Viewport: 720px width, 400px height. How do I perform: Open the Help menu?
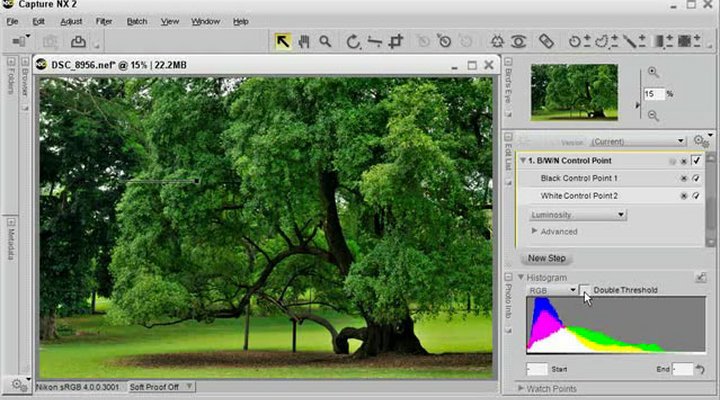[x=241, y=22]
